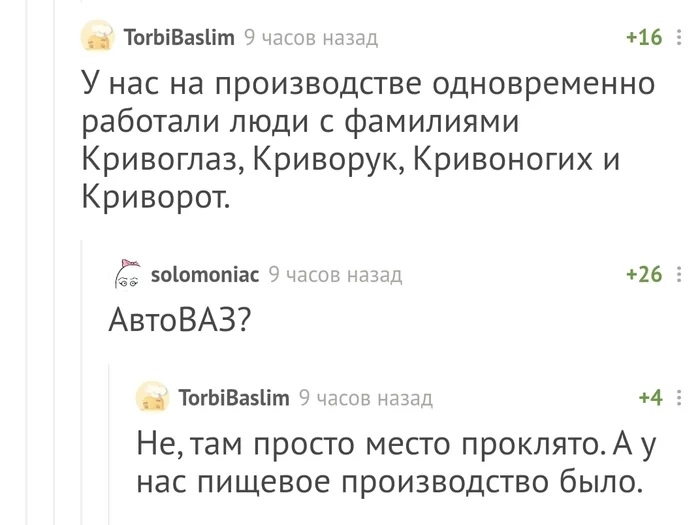Click solomoniac's avatar with pink bow
The height and width of the screenshot is (525, 700).
(128, 274)
